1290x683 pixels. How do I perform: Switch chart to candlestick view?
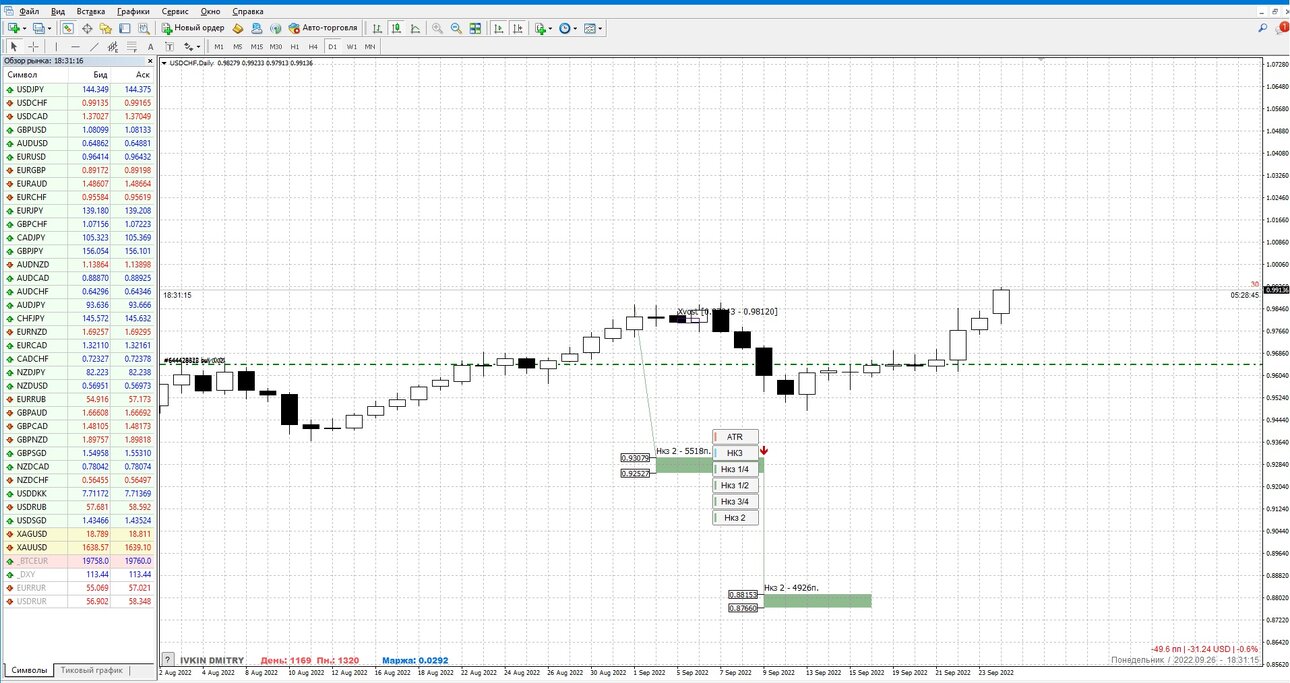click(x=396, y=28)
